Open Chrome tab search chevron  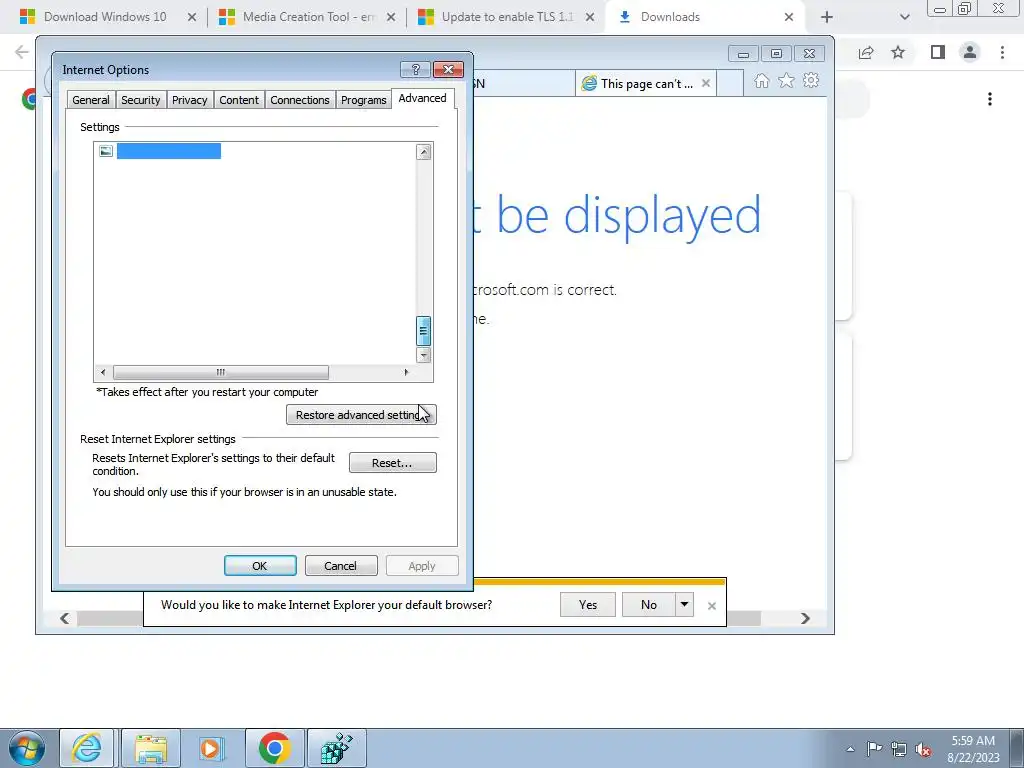(x=904, y=17)
